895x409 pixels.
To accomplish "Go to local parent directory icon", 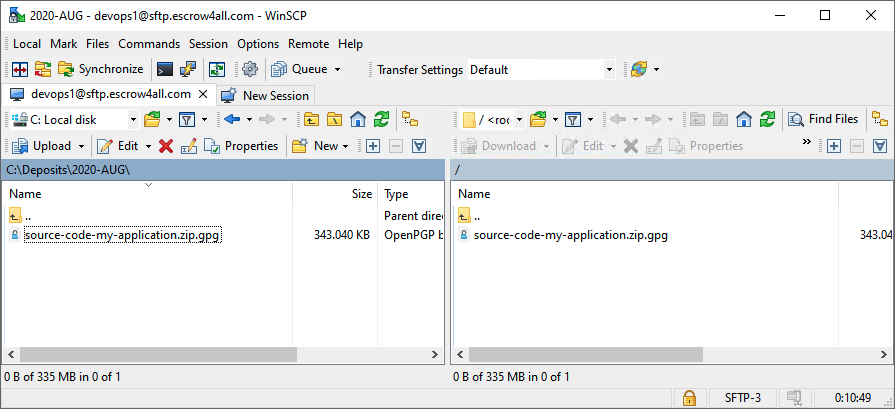I will tap(311, 119).
